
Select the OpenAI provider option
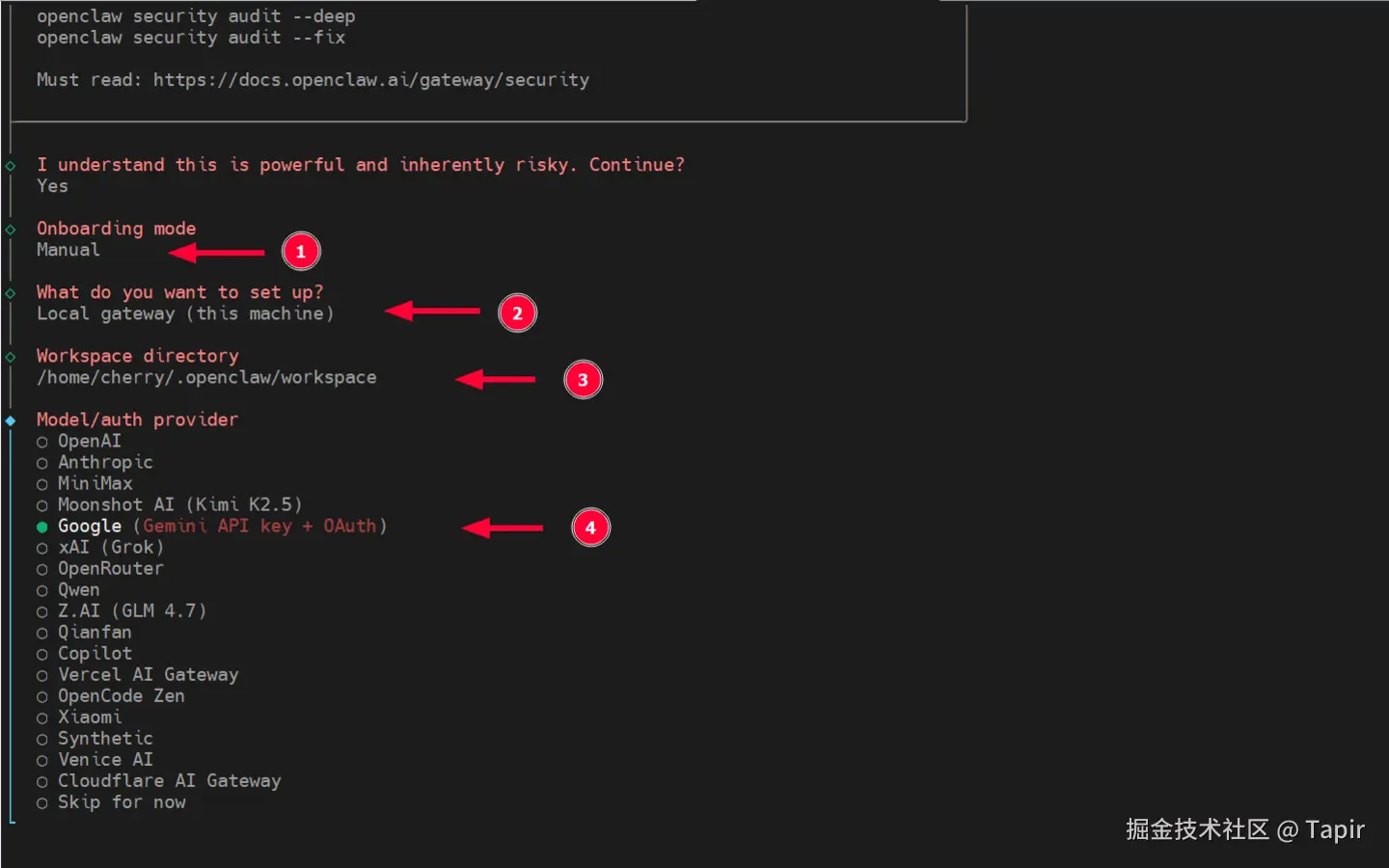(x=89, y=441)
